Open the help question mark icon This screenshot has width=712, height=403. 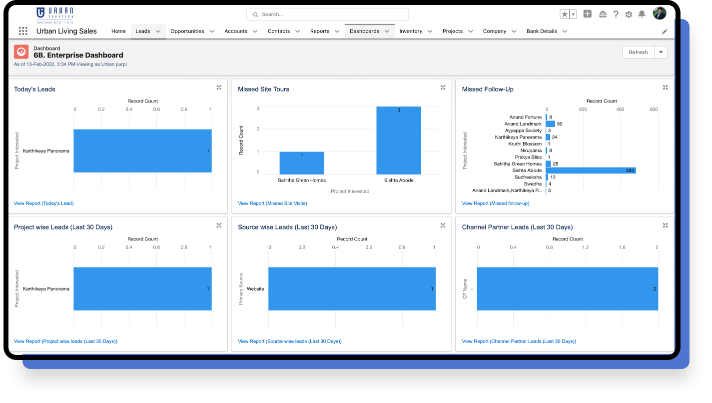pos(616,14)
